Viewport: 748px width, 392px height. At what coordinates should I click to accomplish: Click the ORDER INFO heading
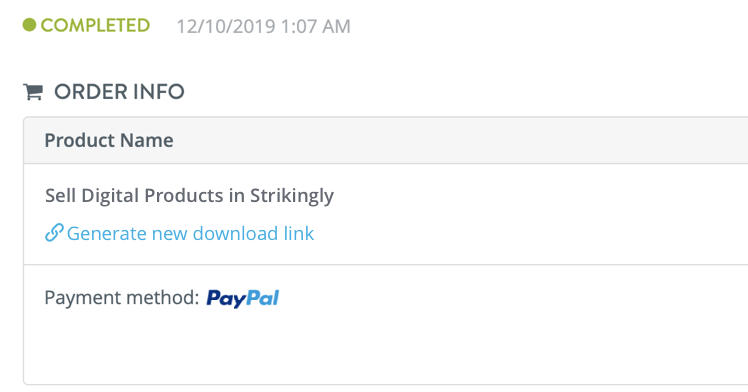pyautogui.click(x=119, y=92)
